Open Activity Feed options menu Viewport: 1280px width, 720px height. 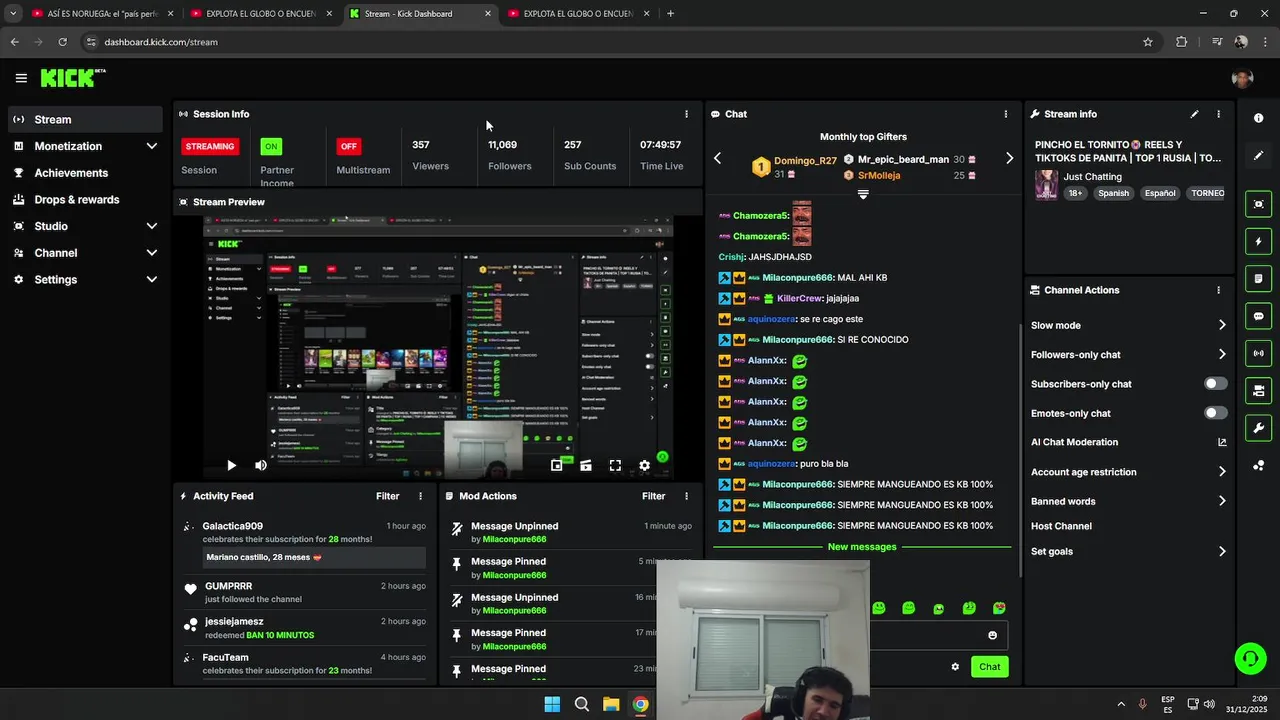pyautogui.click(x=420, y=496)
